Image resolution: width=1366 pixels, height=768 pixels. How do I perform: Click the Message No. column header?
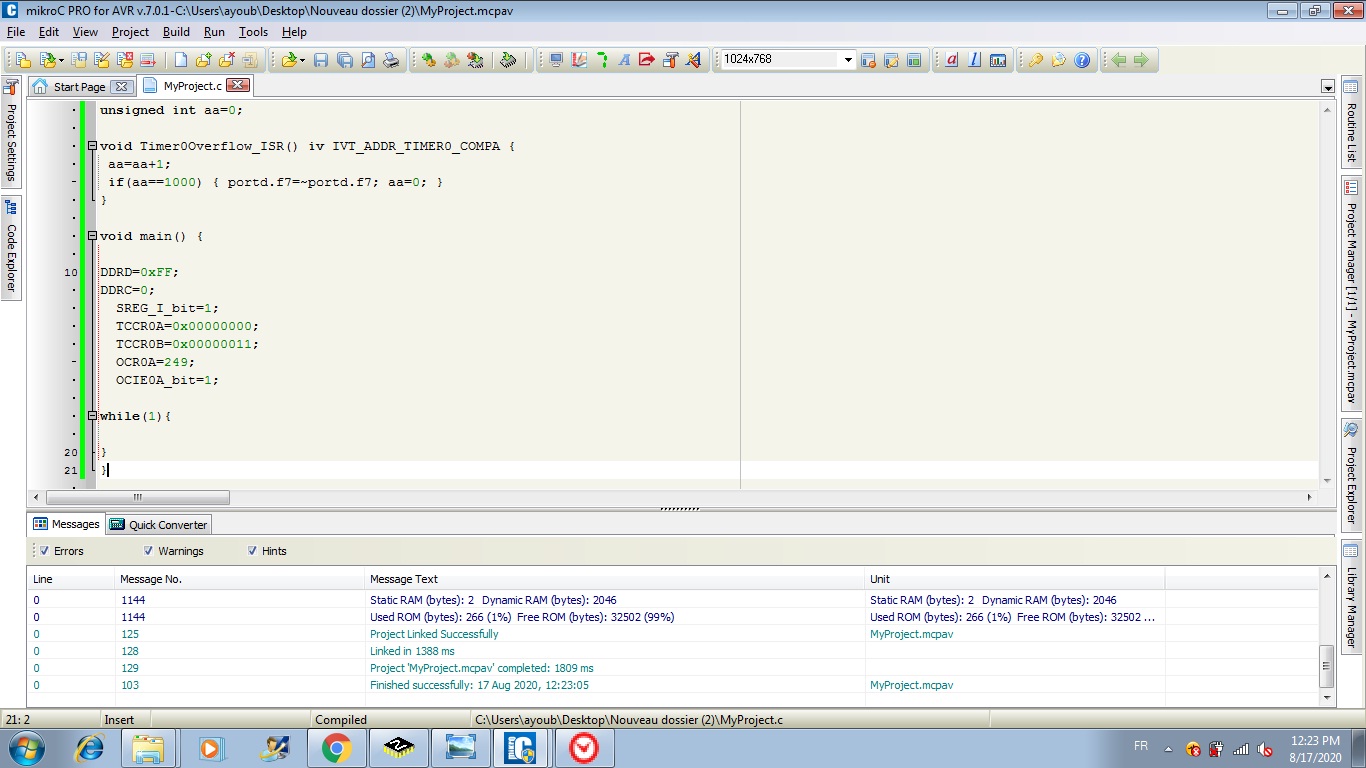tap(240, 579)
